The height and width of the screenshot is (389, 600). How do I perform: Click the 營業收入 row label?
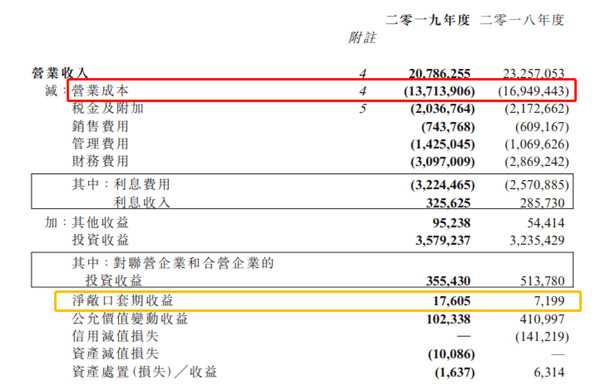[60, 73]
